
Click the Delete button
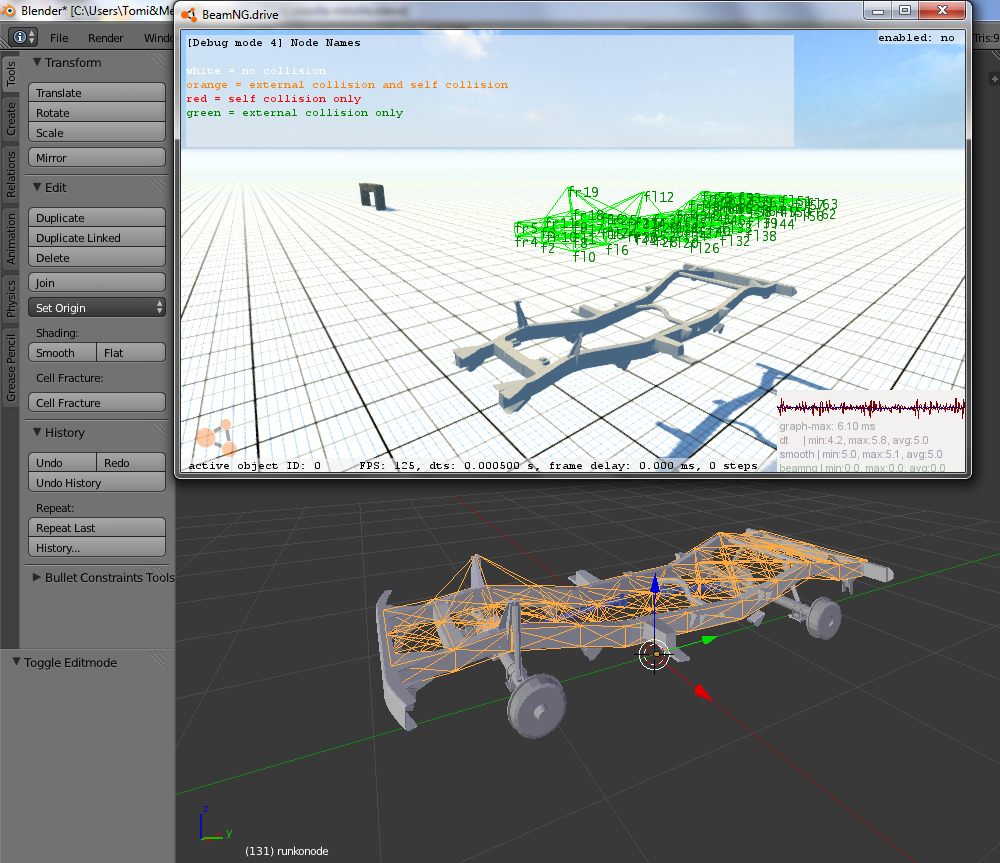[x=97, y=257]
